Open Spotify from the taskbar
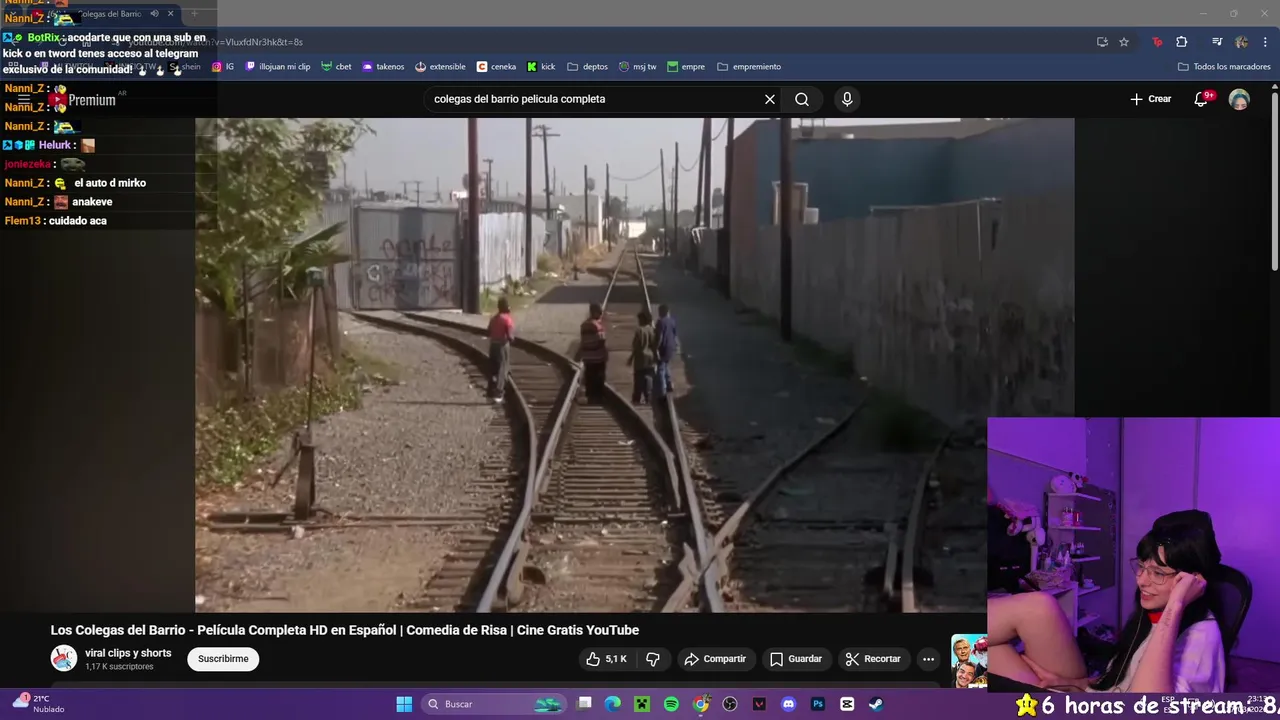The height and width of the screenshot is (720, 1280). coord(671,704)
